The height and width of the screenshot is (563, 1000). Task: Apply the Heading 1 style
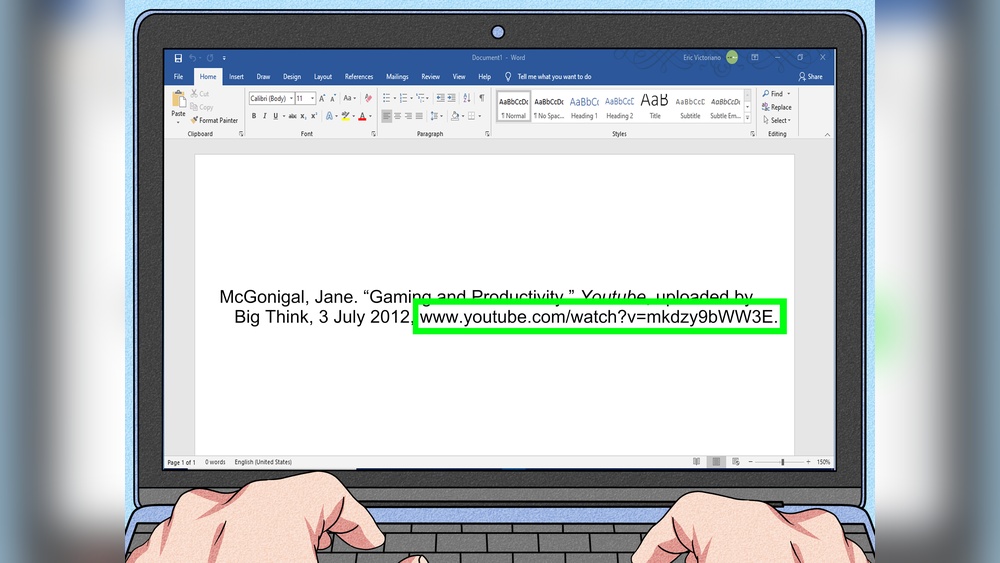(584, 106)
